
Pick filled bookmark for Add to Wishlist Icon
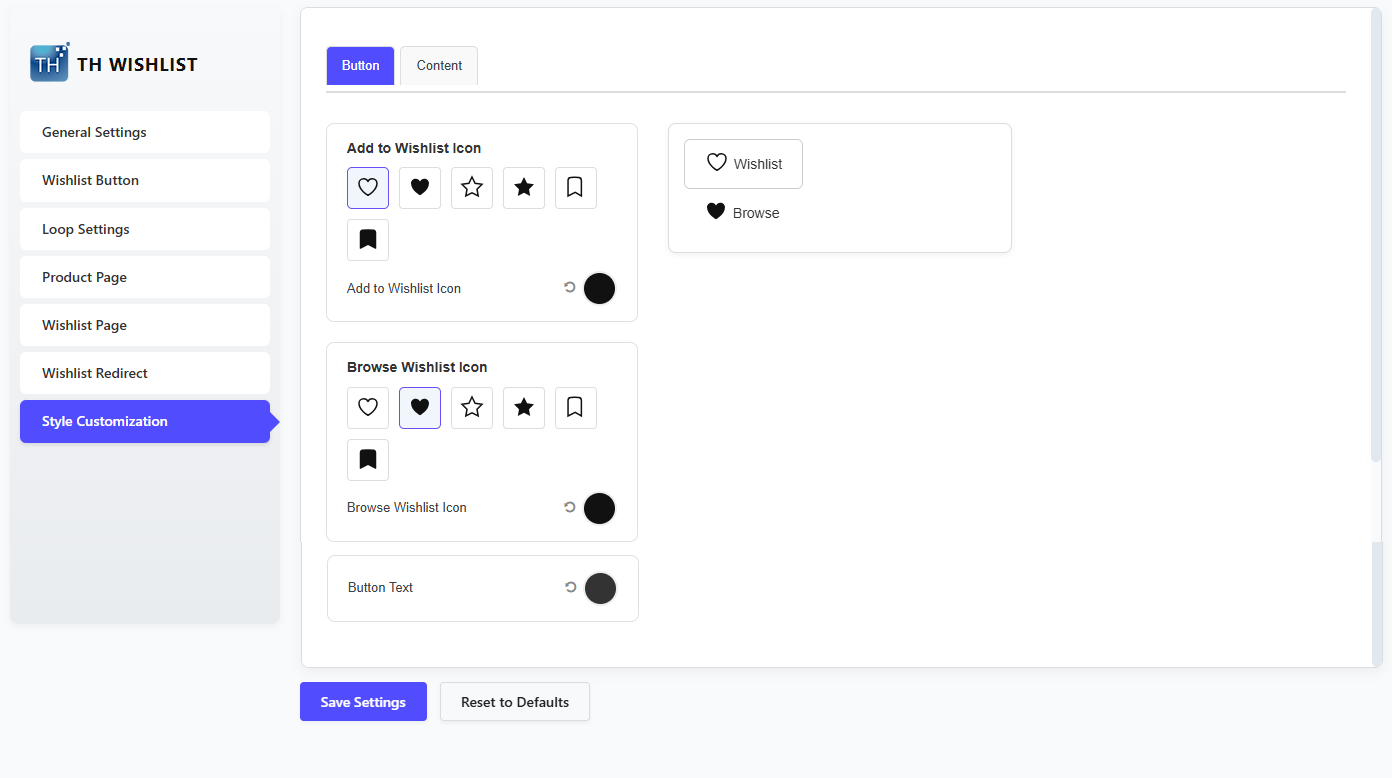pyautogui.click(x=368, y=240)
